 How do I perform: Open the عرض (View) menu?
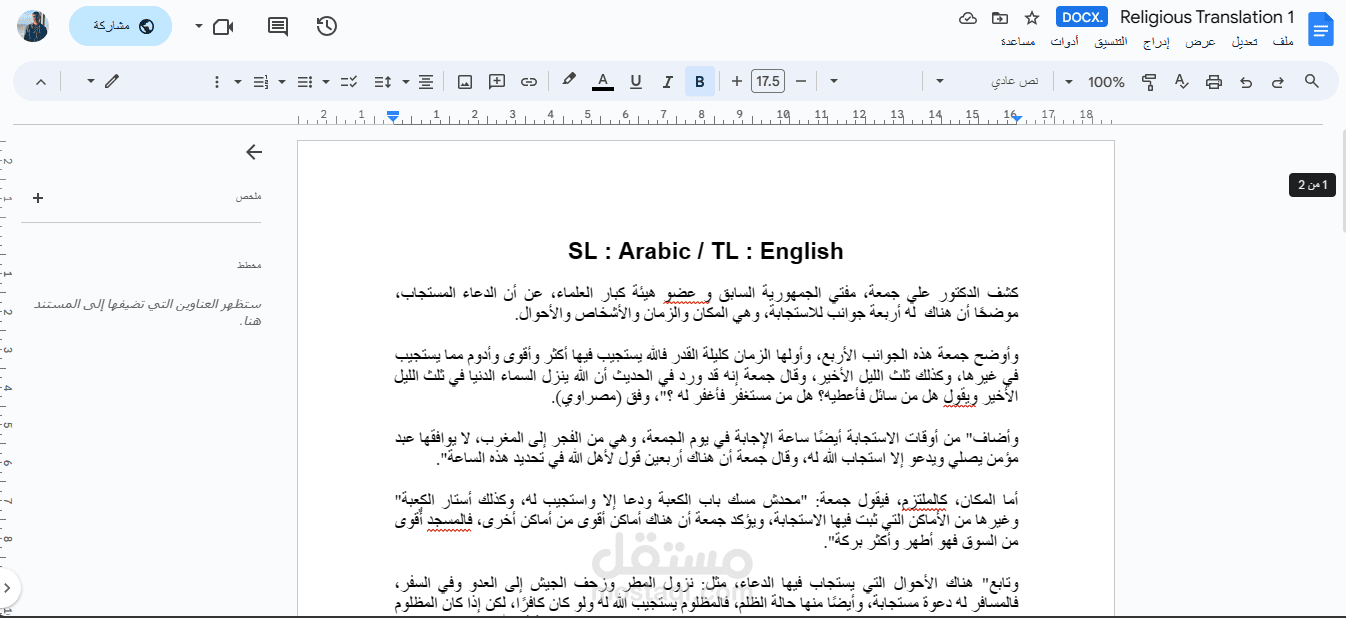(x=1201, y=42)
